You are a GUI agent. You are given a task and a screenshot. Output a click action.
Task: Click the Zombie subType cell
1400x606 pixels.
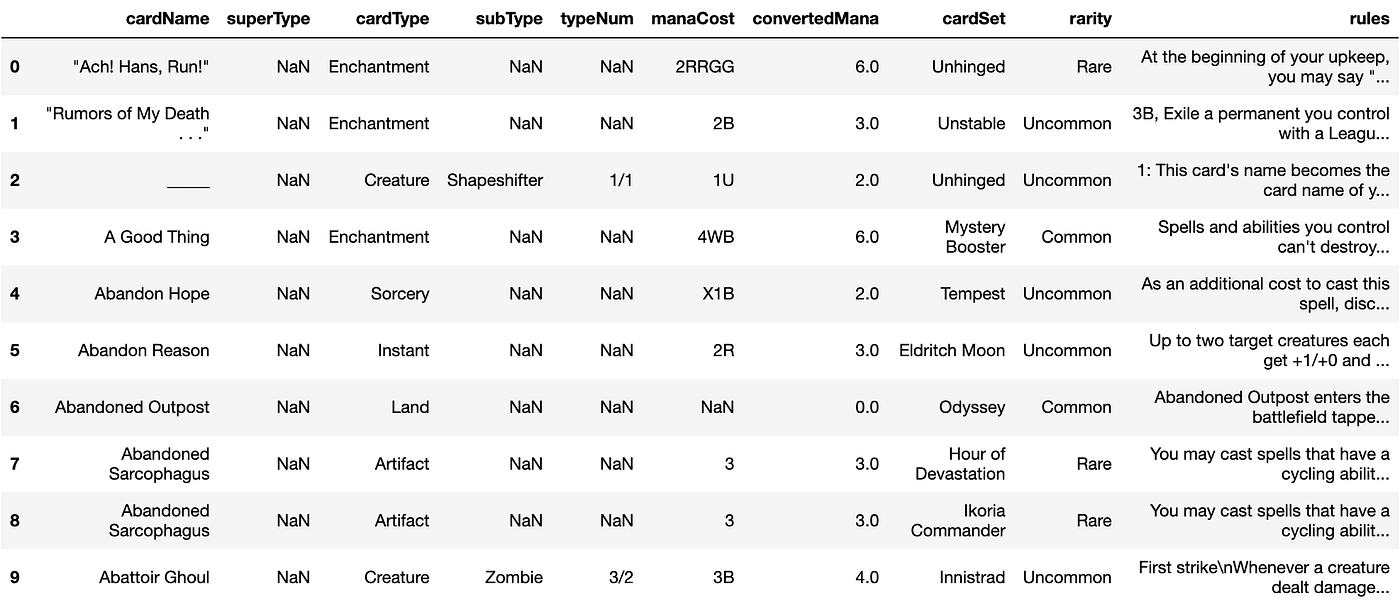point(515,577)
